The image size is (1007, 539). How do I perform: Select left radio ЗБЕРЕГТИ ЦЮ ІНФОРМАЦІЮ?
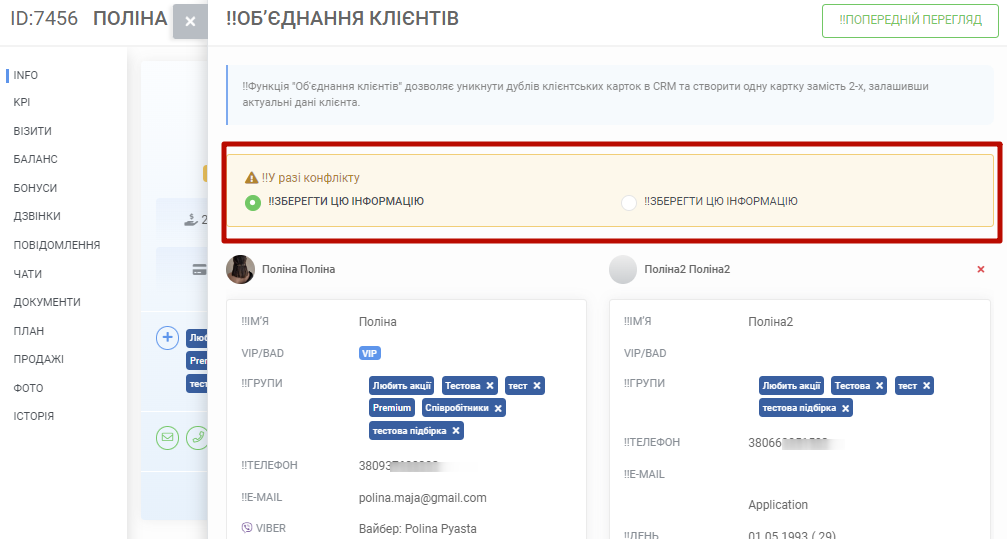[x=253, y=202]
